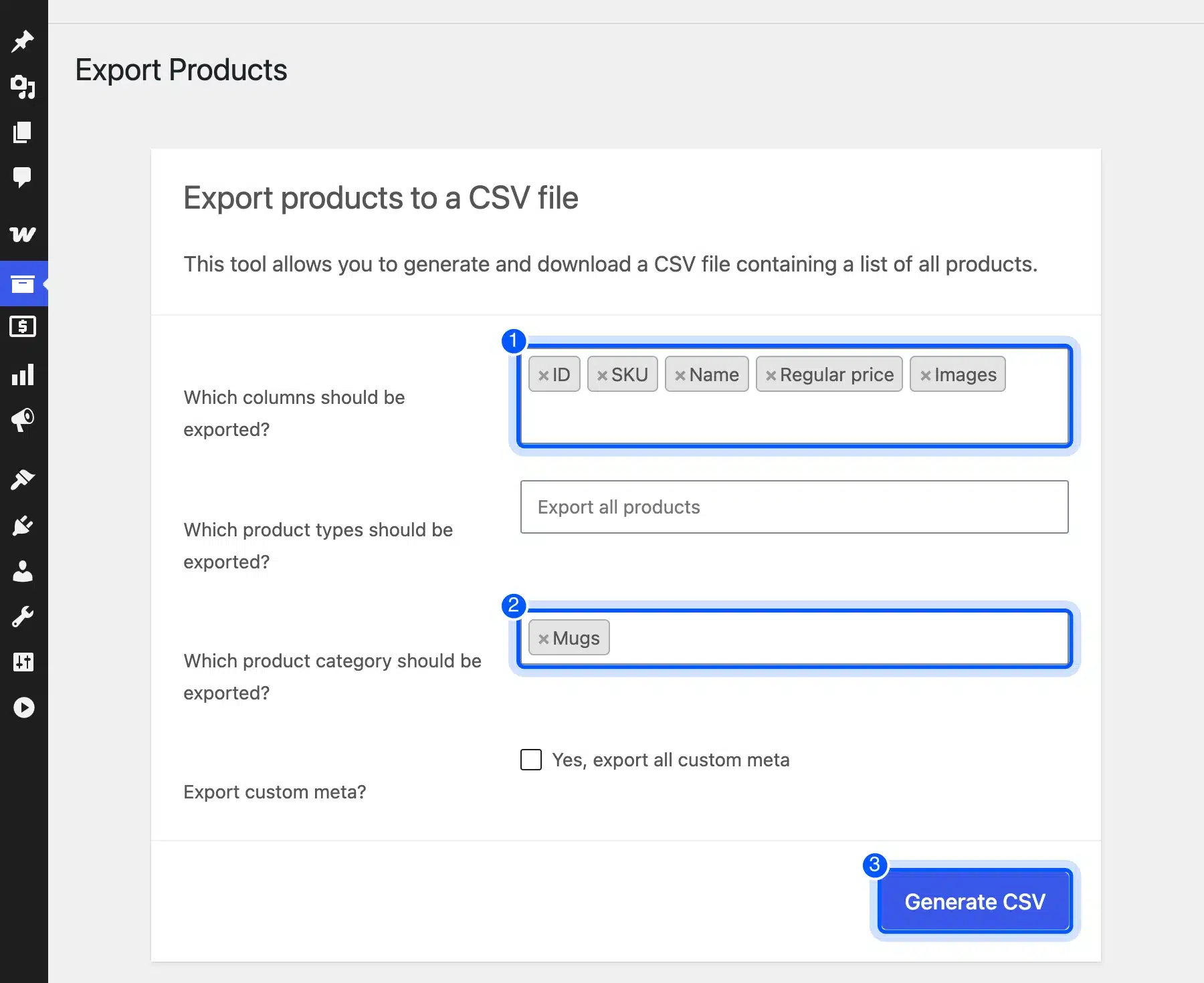The width and height of the screenshot is (1204, 983).
Task: Open Settings sliders sidebar icon
Action: coord(23,662)
